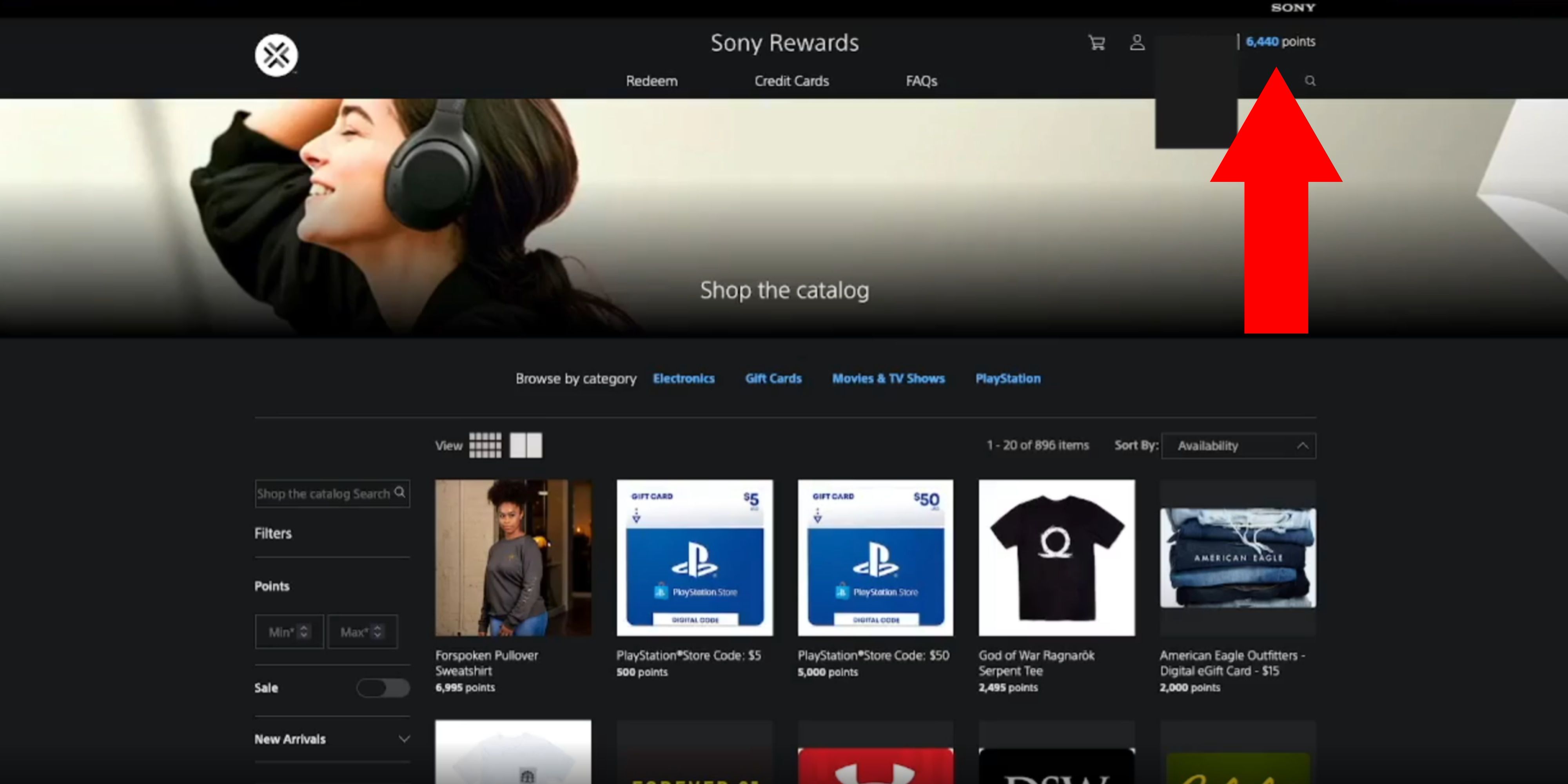The image size is (1568, 784).
Task: Click the '1 - 20 of 896 items' text
Action: tap(1038, 445)
